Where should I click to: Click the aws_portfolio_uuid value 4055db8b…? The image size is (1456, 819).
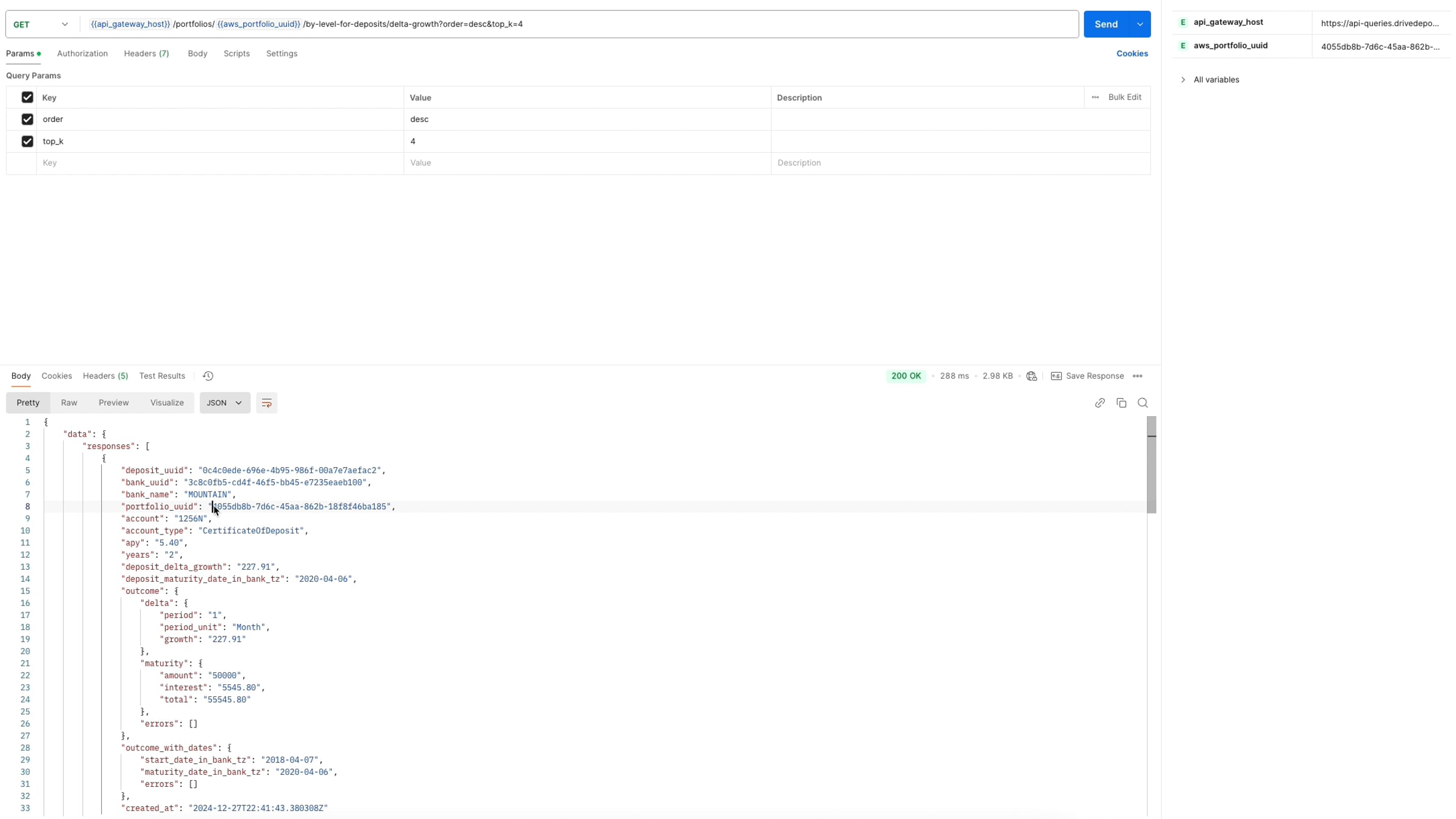point(1380,47)
